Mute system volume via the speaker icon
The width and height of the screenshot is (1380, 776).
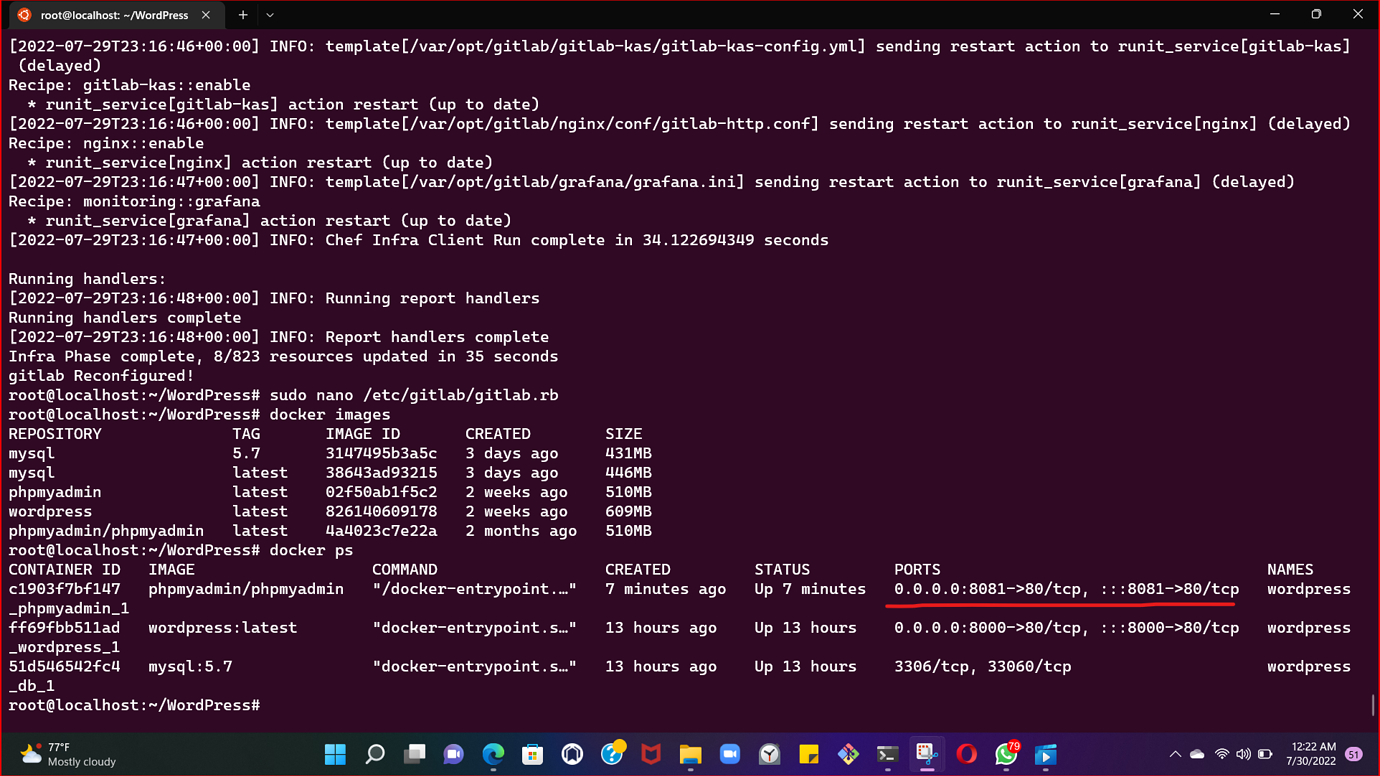pyautogui.click(x=1243, y=756)
